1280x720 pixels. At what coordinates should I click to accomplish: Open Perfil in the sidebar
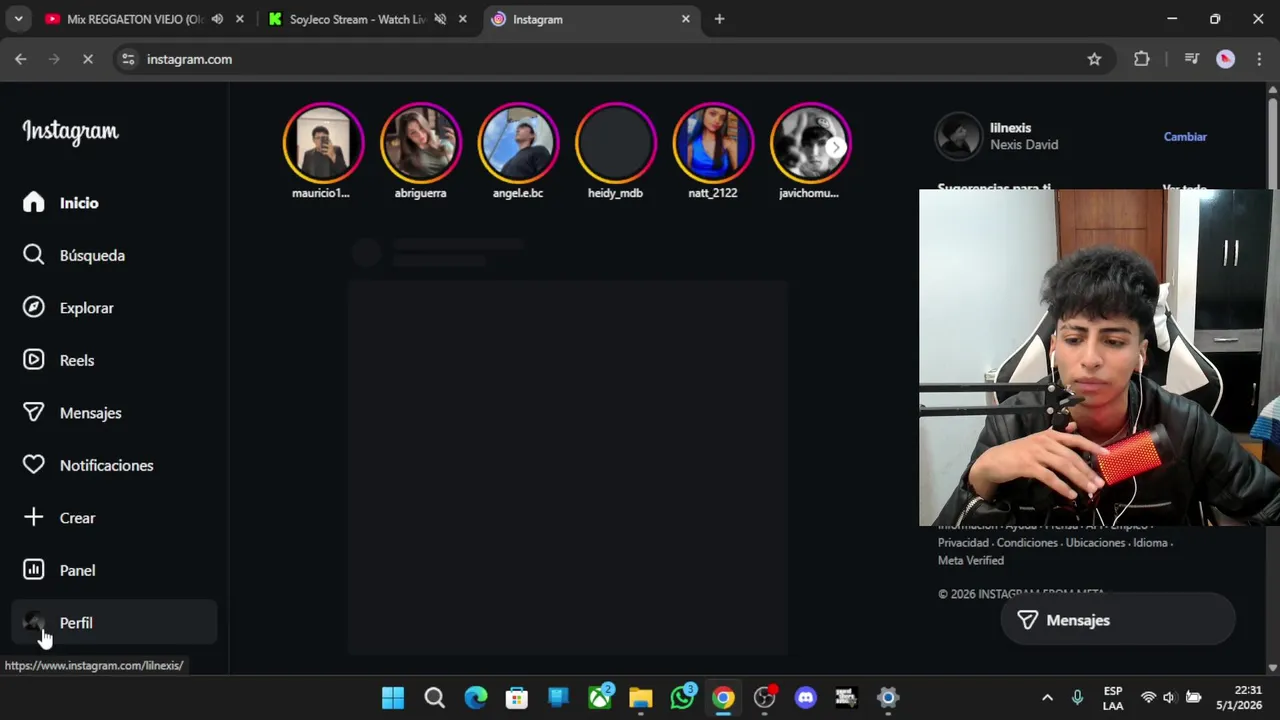click(114, 622)
